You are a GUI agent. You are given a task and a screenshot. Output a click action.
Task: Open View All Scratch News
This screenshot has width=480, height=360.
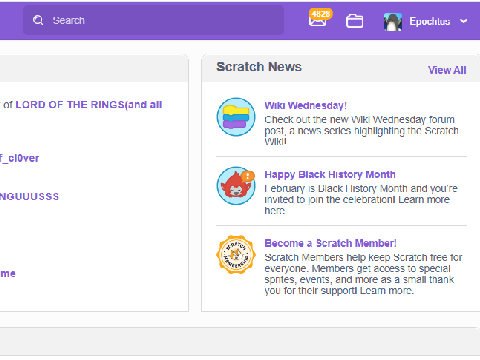coord(447,70)
